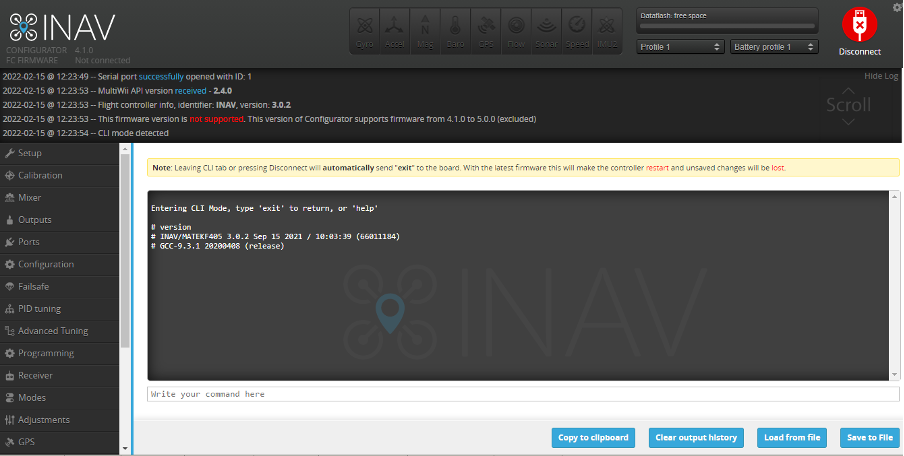Open the Profile 1 dropdown

[x=681, y=47]
